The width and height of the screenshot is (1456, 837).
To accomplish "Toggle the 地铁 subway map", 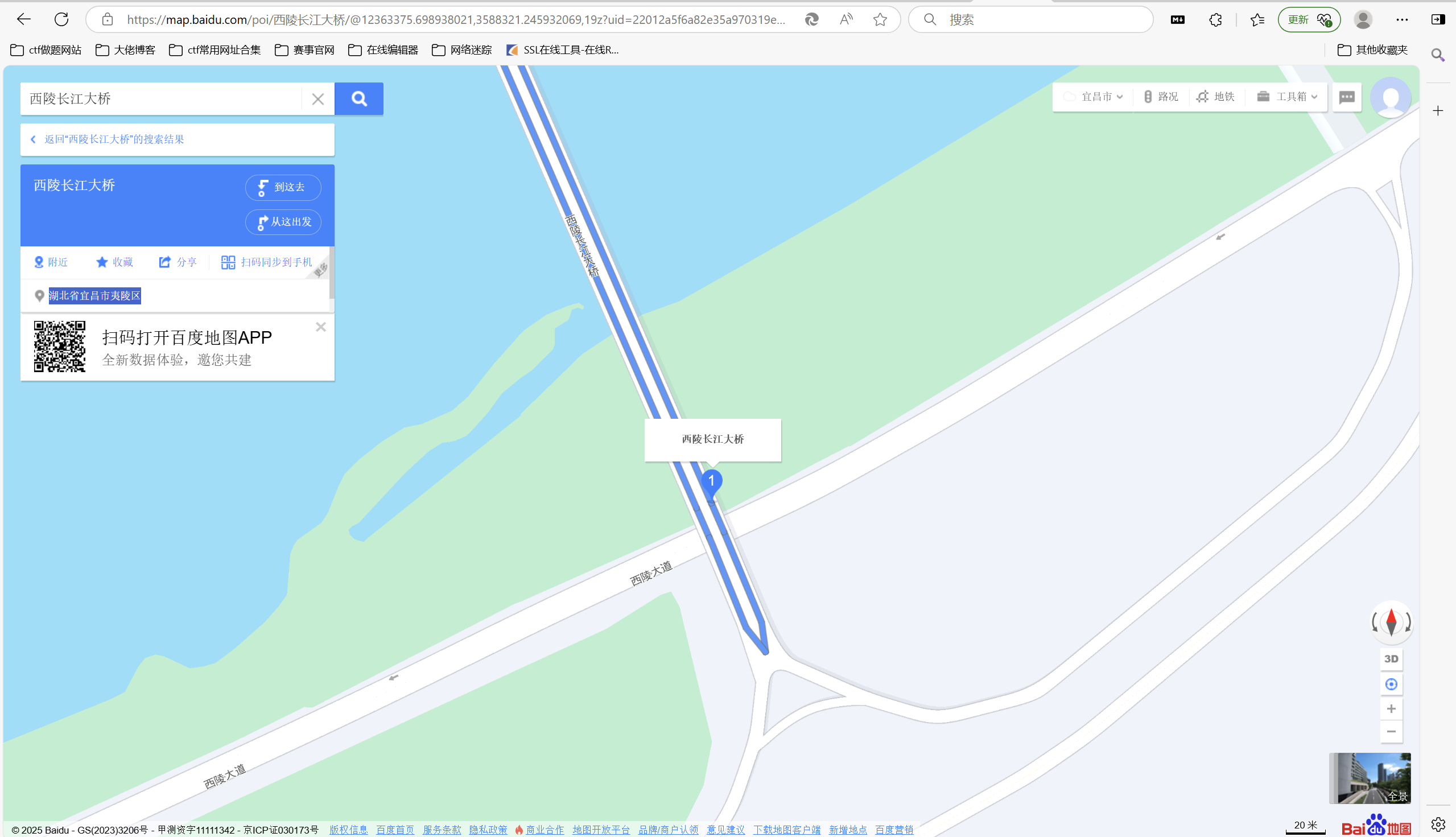I will 1216,97.
